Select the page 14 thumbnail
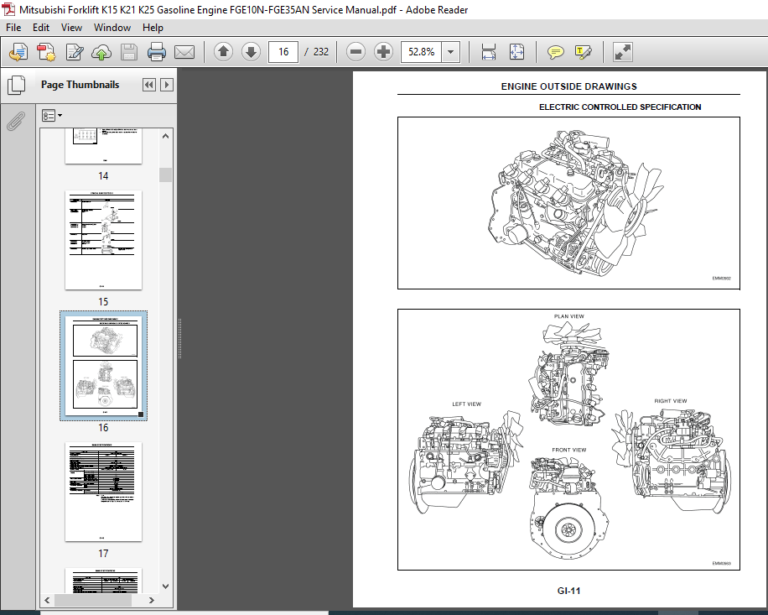 (x=103, y=146)
